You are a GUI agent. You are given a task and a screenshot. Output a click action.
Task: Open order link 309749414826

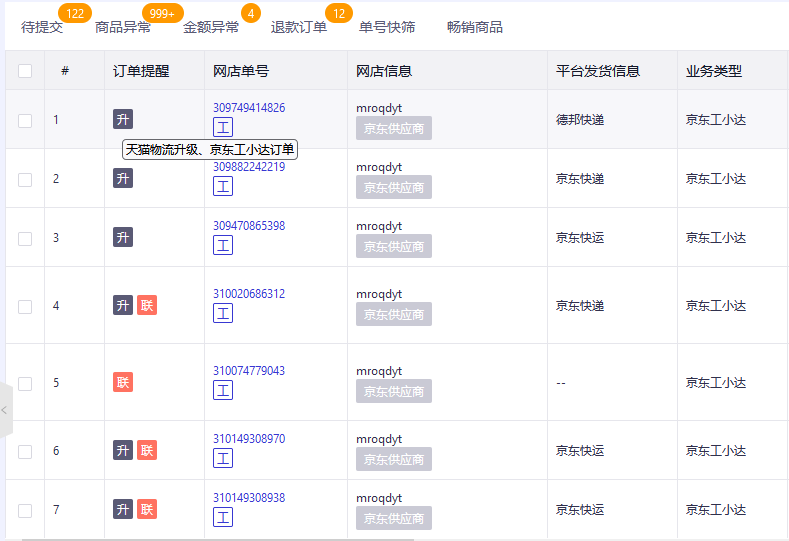[249, 108]
